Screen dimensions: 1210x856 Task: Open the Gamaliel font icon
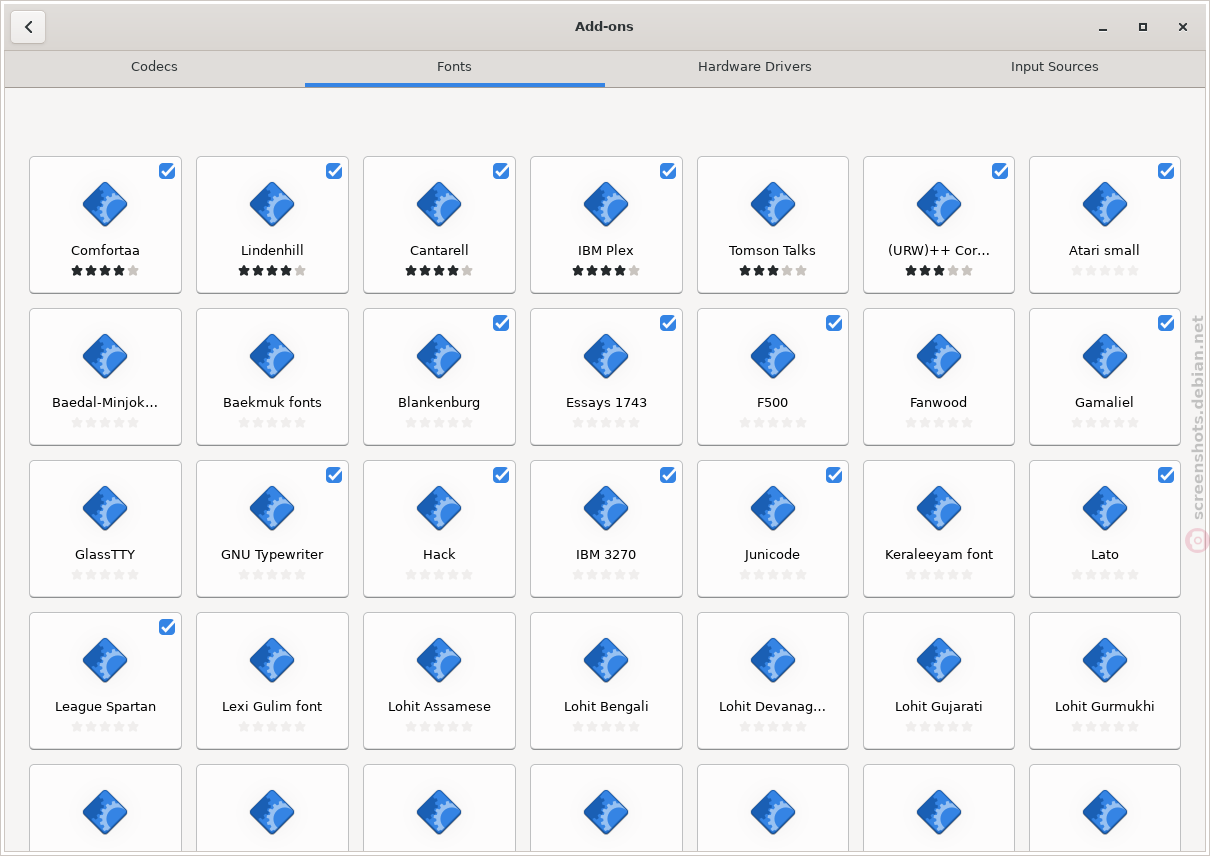click(1105, 357)
